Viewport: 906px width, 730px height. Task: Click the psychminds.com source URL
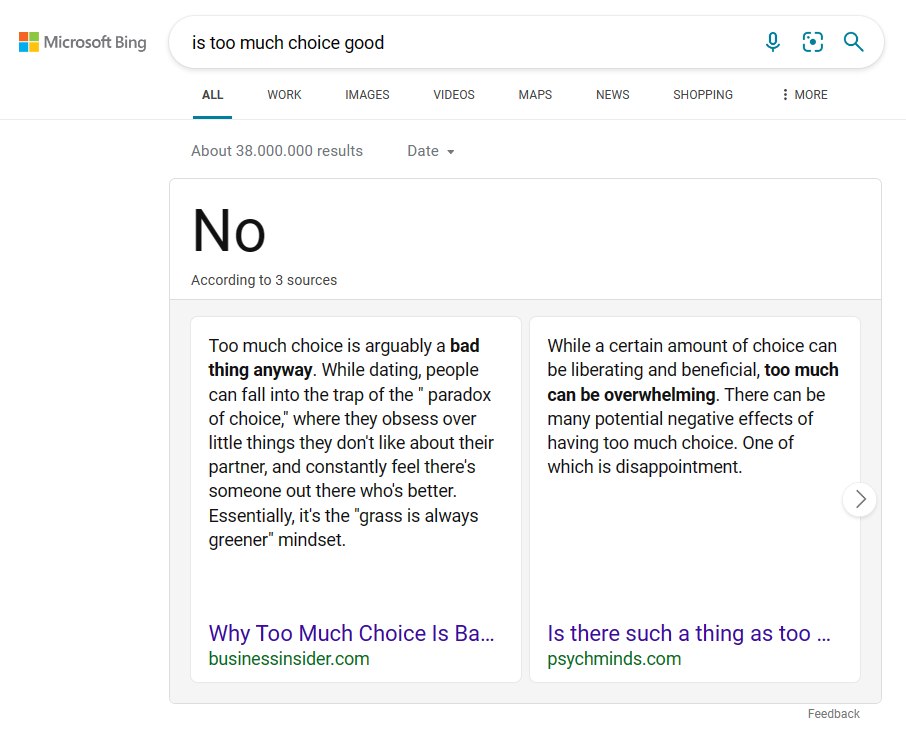pos(614,659)
